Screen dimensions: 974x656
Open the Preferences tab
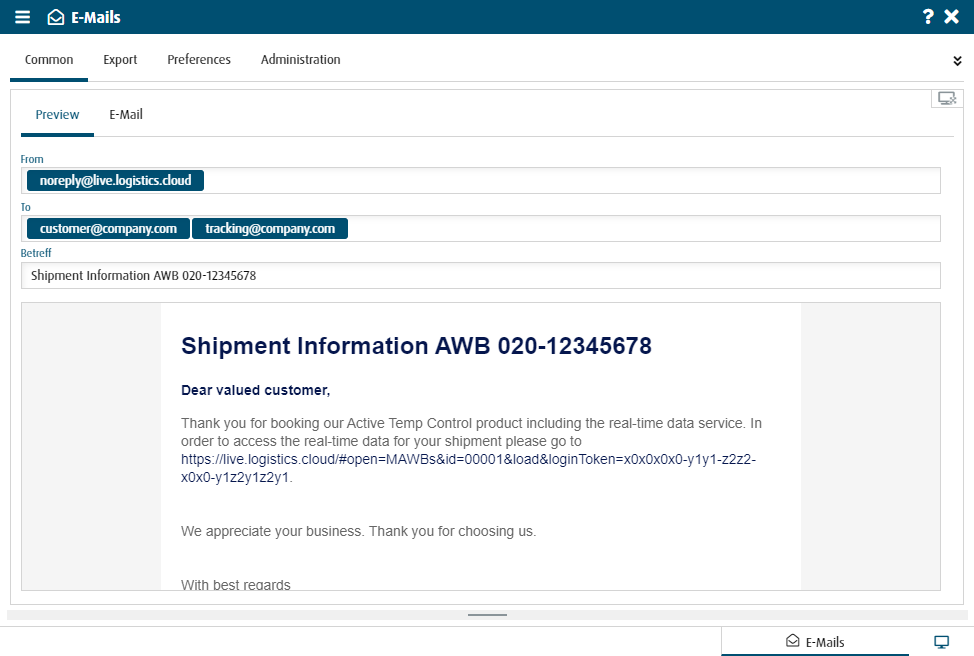pos(199,60)
